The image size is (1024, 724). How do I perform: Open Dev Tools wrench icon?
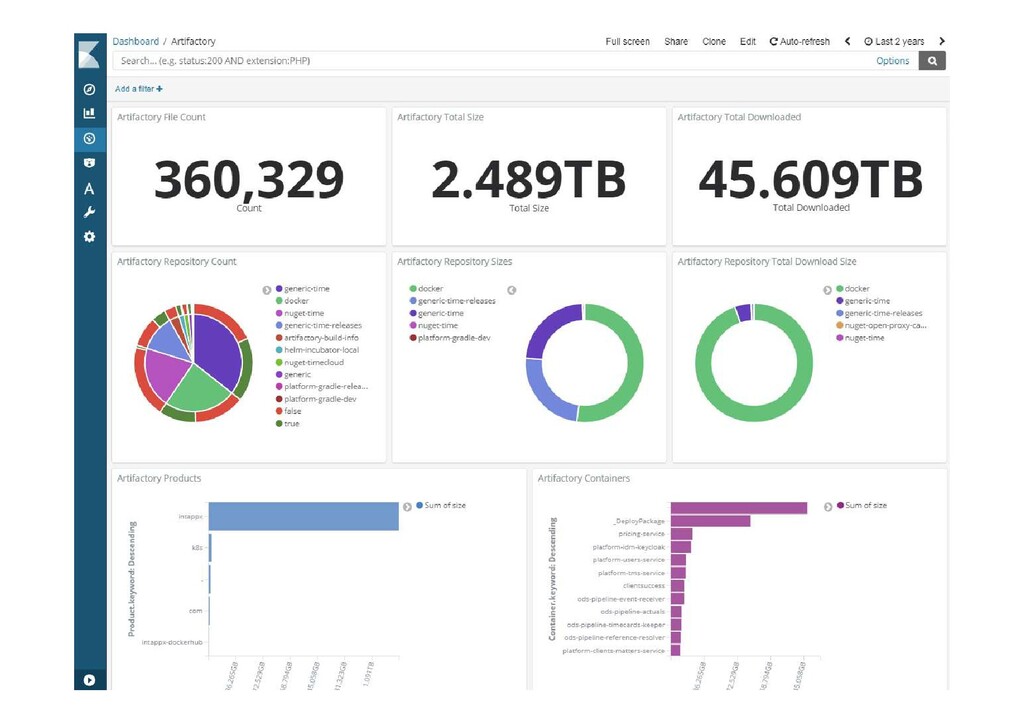89,212
